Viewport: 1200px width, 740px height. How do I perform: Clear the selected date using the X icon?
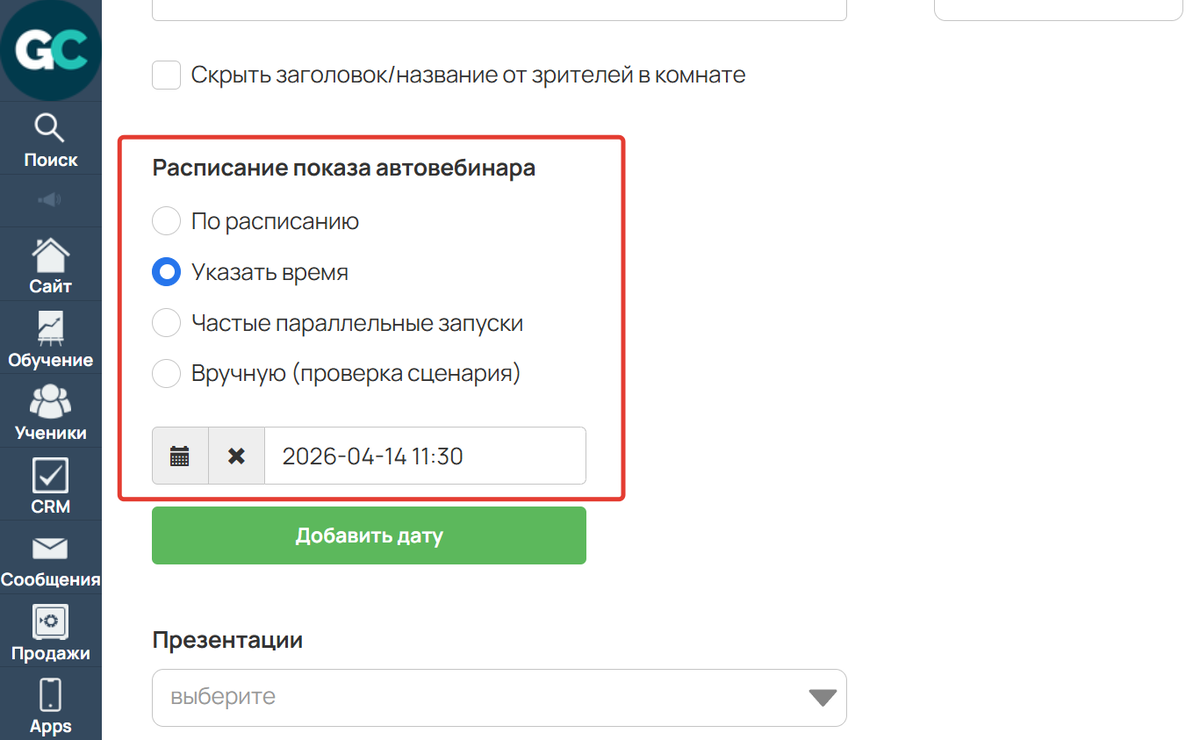tap(237, 455)
